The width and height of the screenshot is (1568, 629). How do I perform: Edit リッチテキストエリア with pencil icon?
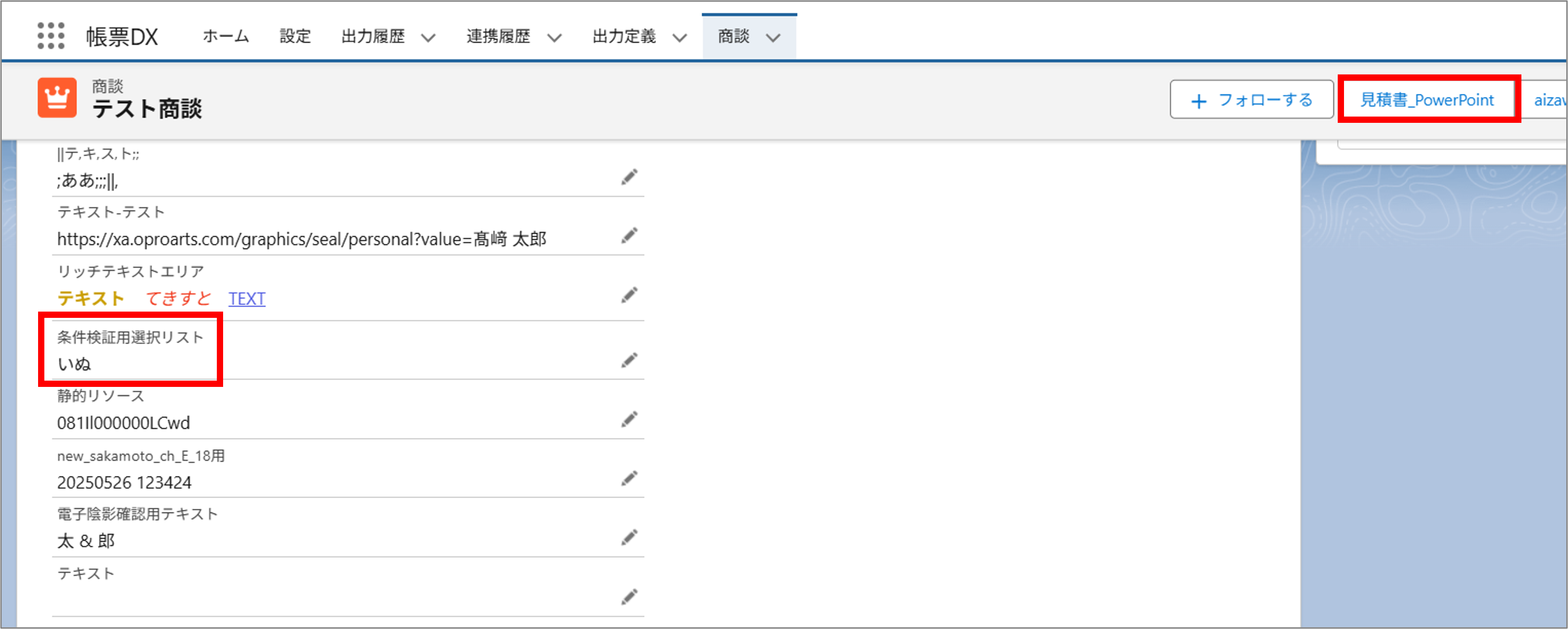point(629,295)
